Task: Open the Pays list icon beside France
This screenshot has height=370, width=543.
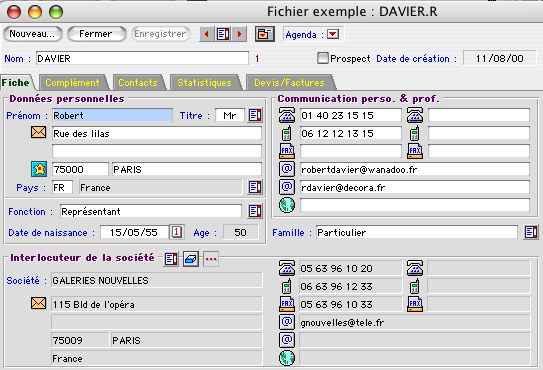Action: point(255,187)
